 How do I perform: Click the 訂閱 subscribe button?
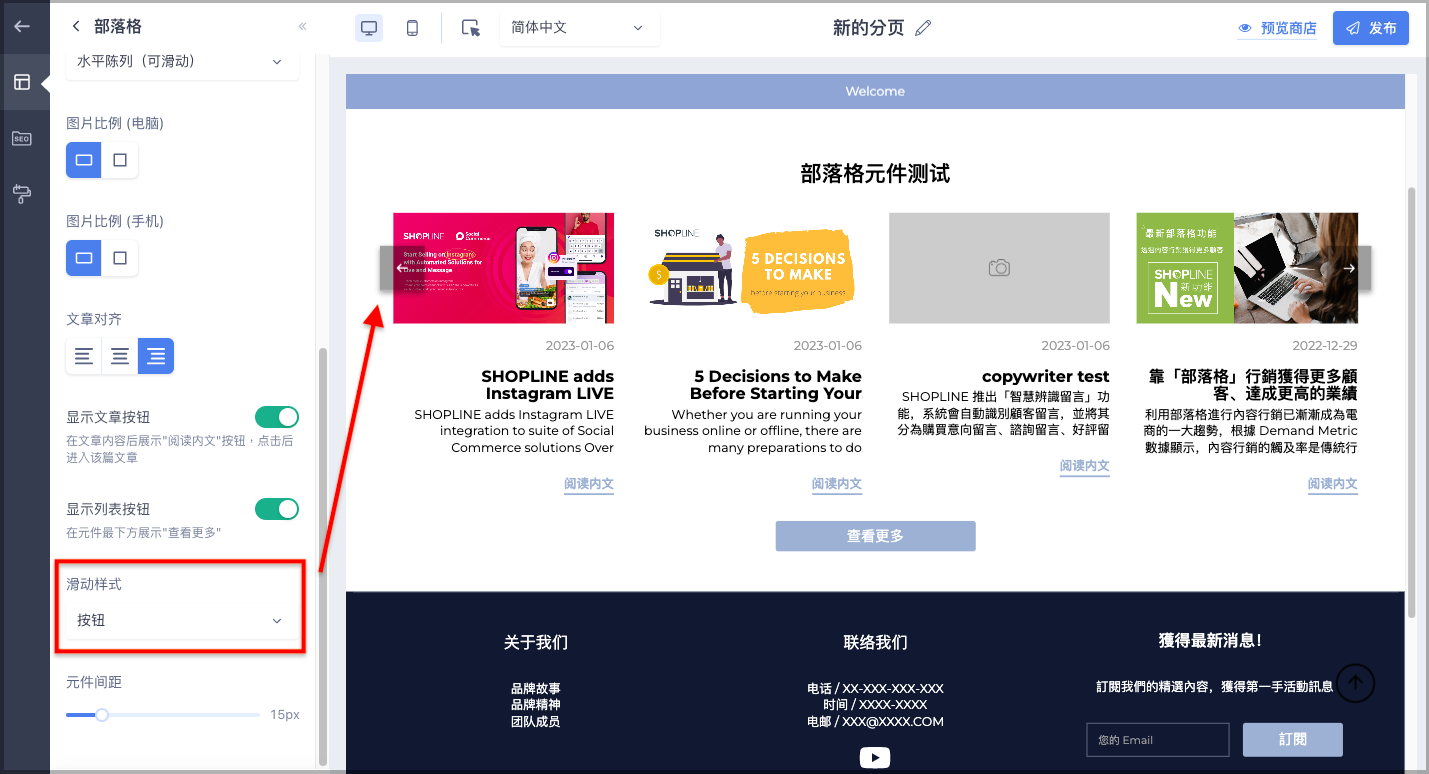(x=1293, y=740)
